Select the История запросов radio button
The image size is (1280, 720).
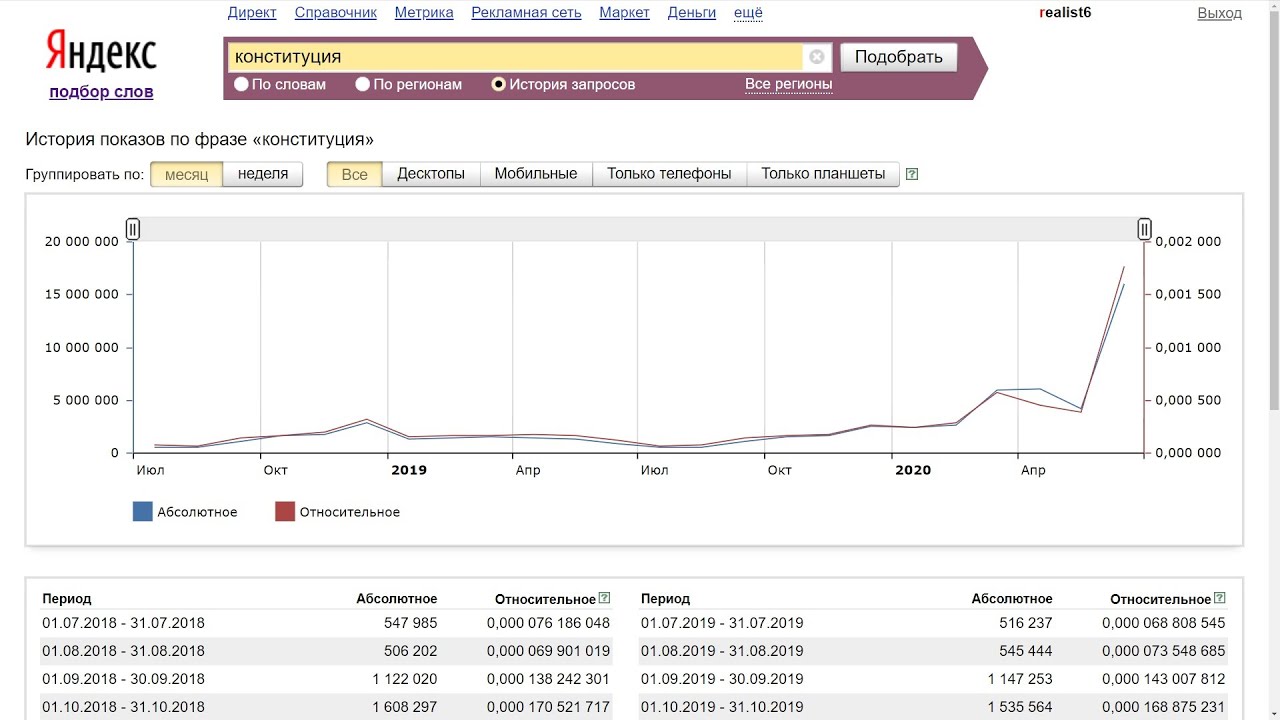coord(499,84)
